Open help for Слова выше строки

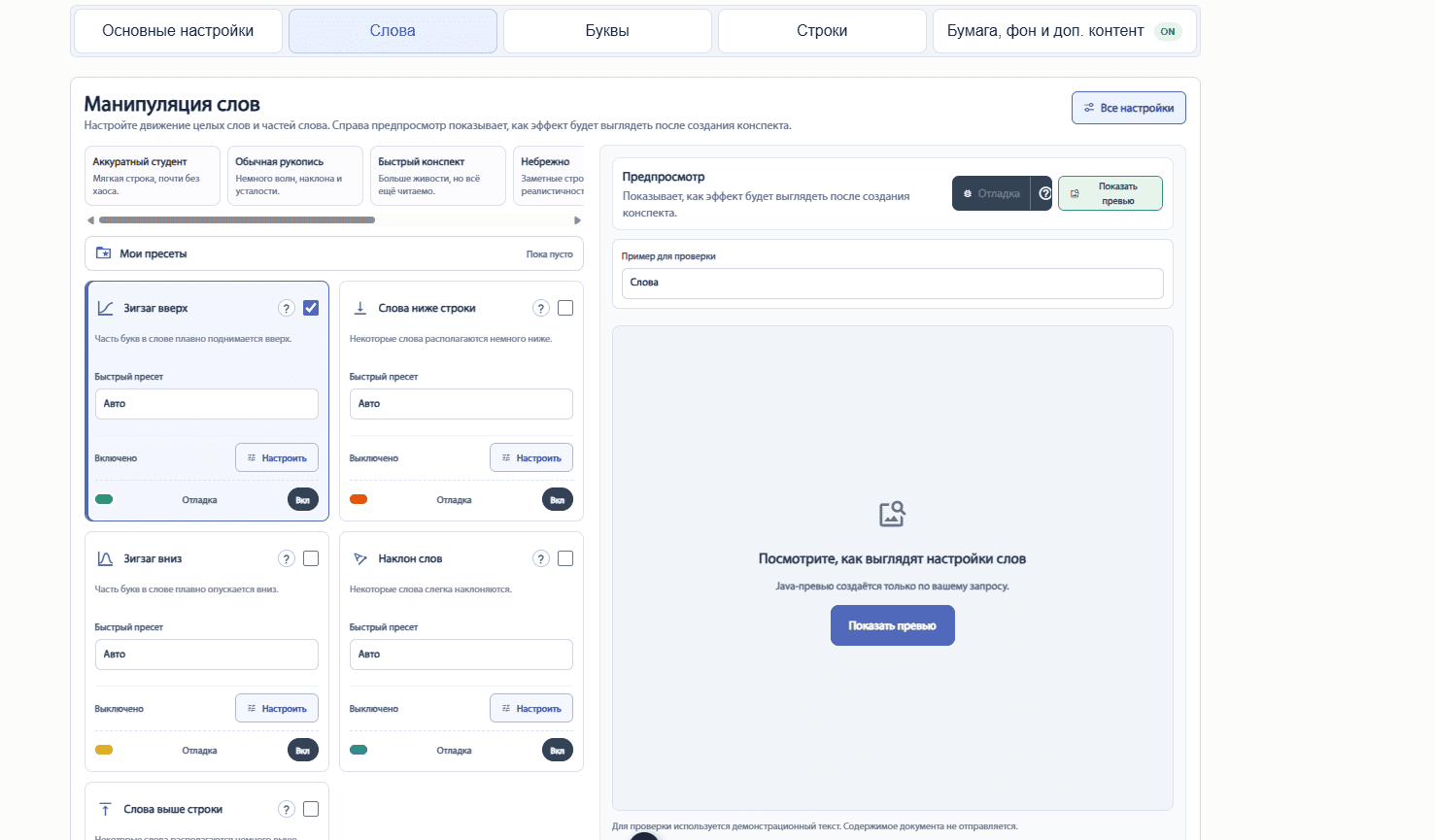[x=287, y=809]
